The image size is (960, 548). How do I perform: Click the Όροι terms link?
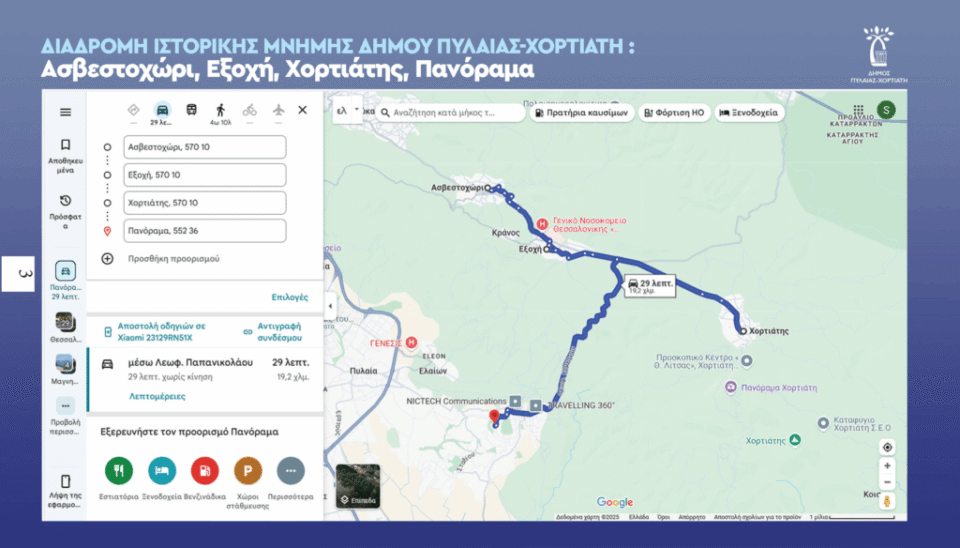coord(664,517)
